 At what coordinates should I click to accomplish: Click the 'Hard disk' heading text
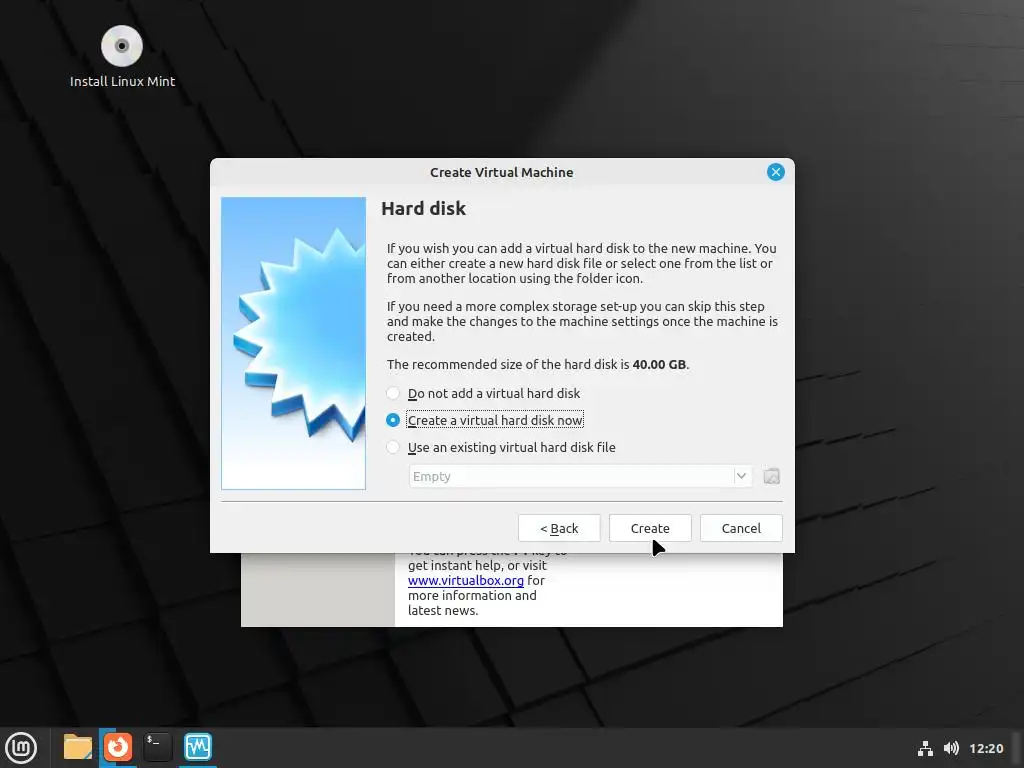423,208
